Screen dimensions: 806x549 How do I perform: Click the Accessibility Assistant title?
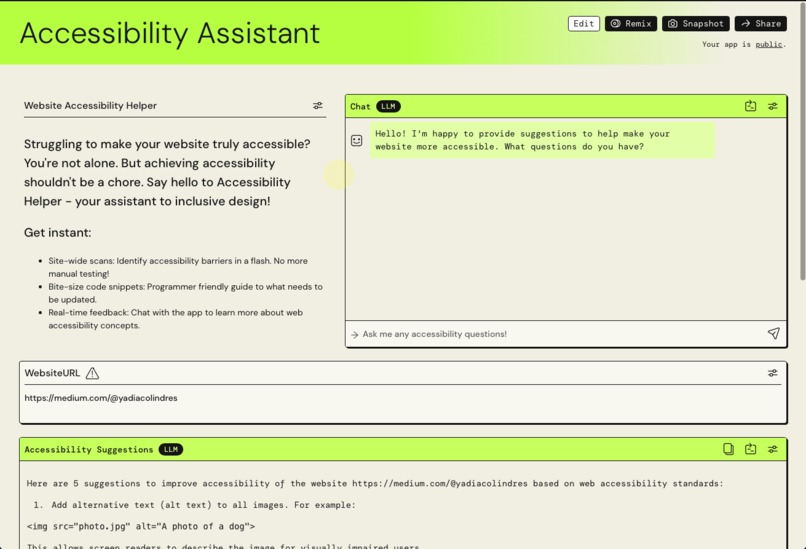[x=170, y=33]
